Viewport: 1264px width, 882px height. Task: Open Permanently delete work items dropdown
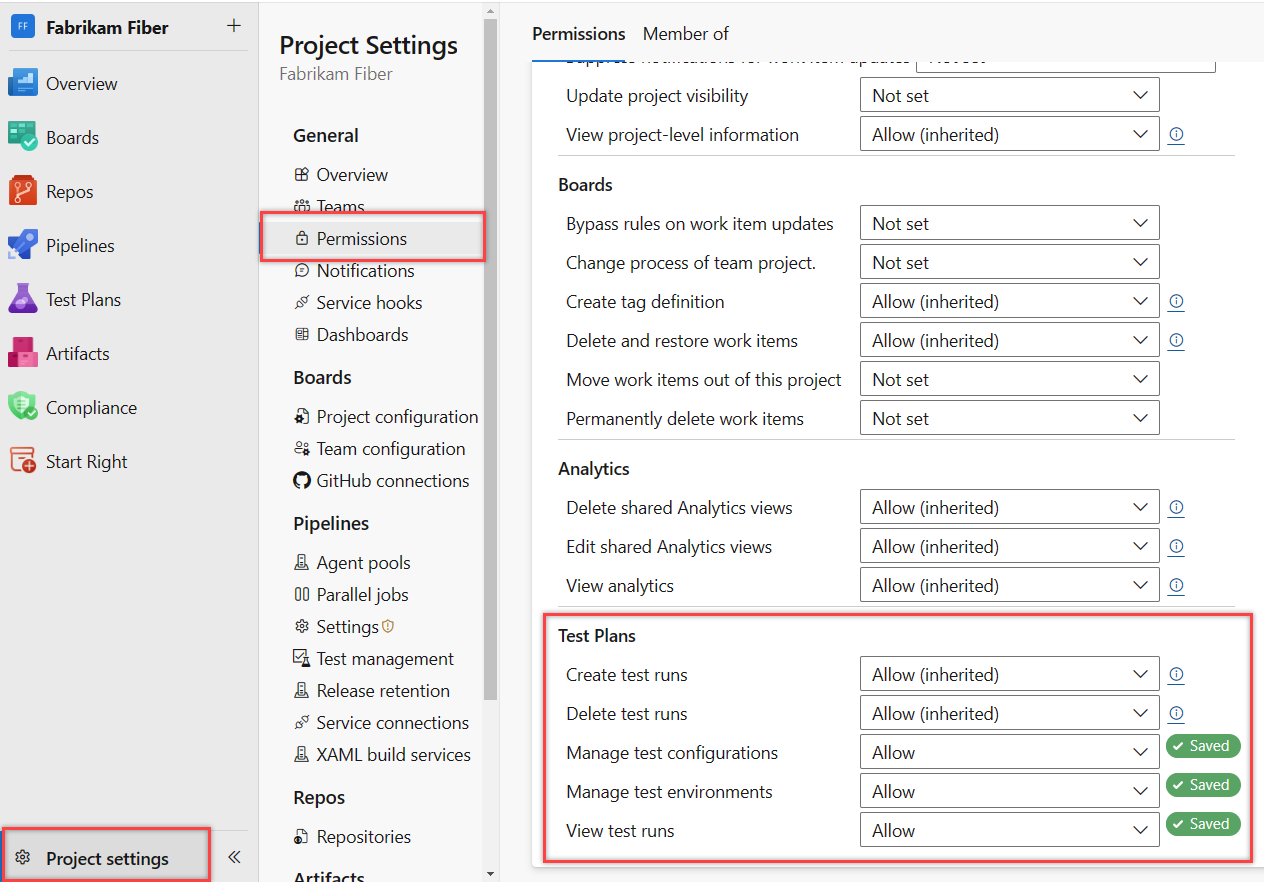pyautogui.click(x=1010, y=419)
